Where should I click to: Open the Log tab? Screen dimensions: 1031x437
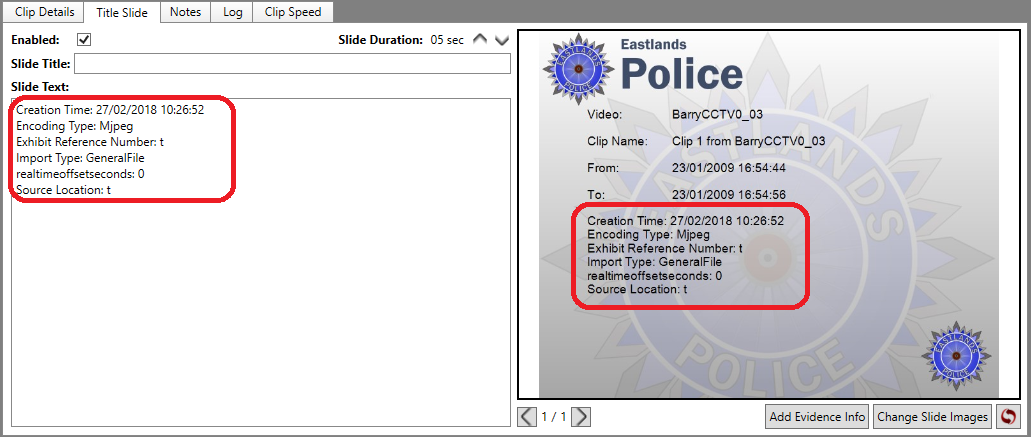pyautogui.click(x=232, y=12)
